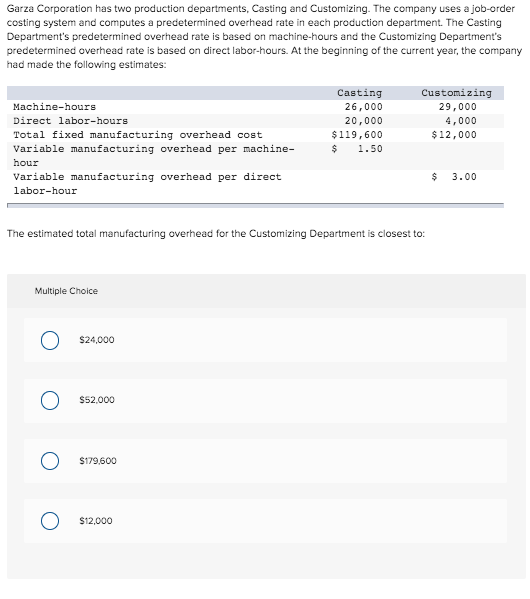This screenshot has height=599, width=530.
Task: Click the estimated total manufacturing overhead question text
Action: coord(216,234)
